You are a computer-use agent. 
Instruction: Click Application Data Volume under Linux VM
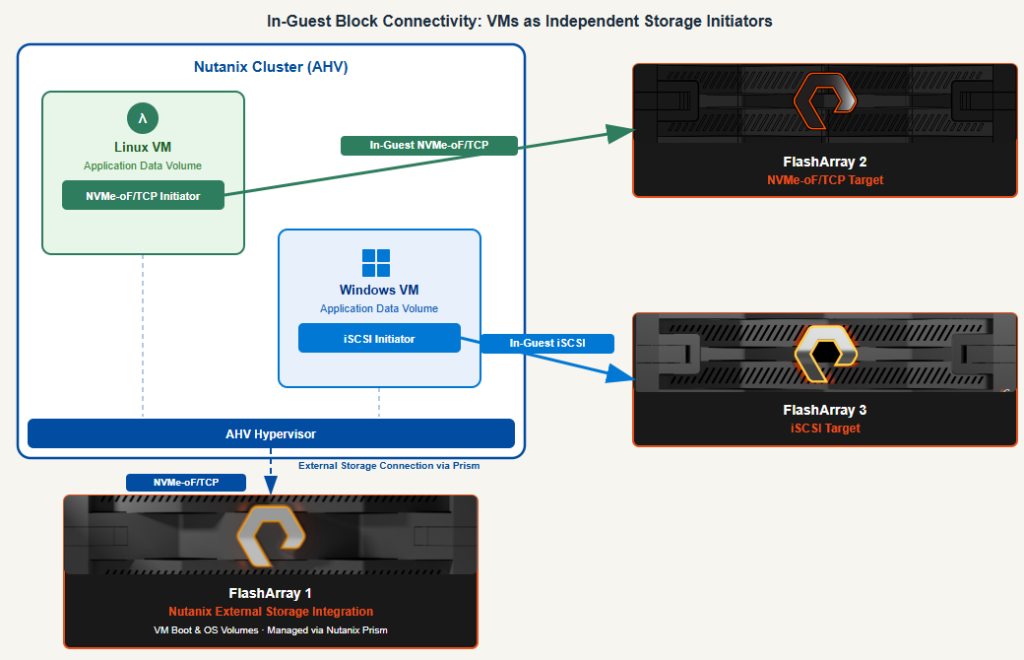(142, 166)
